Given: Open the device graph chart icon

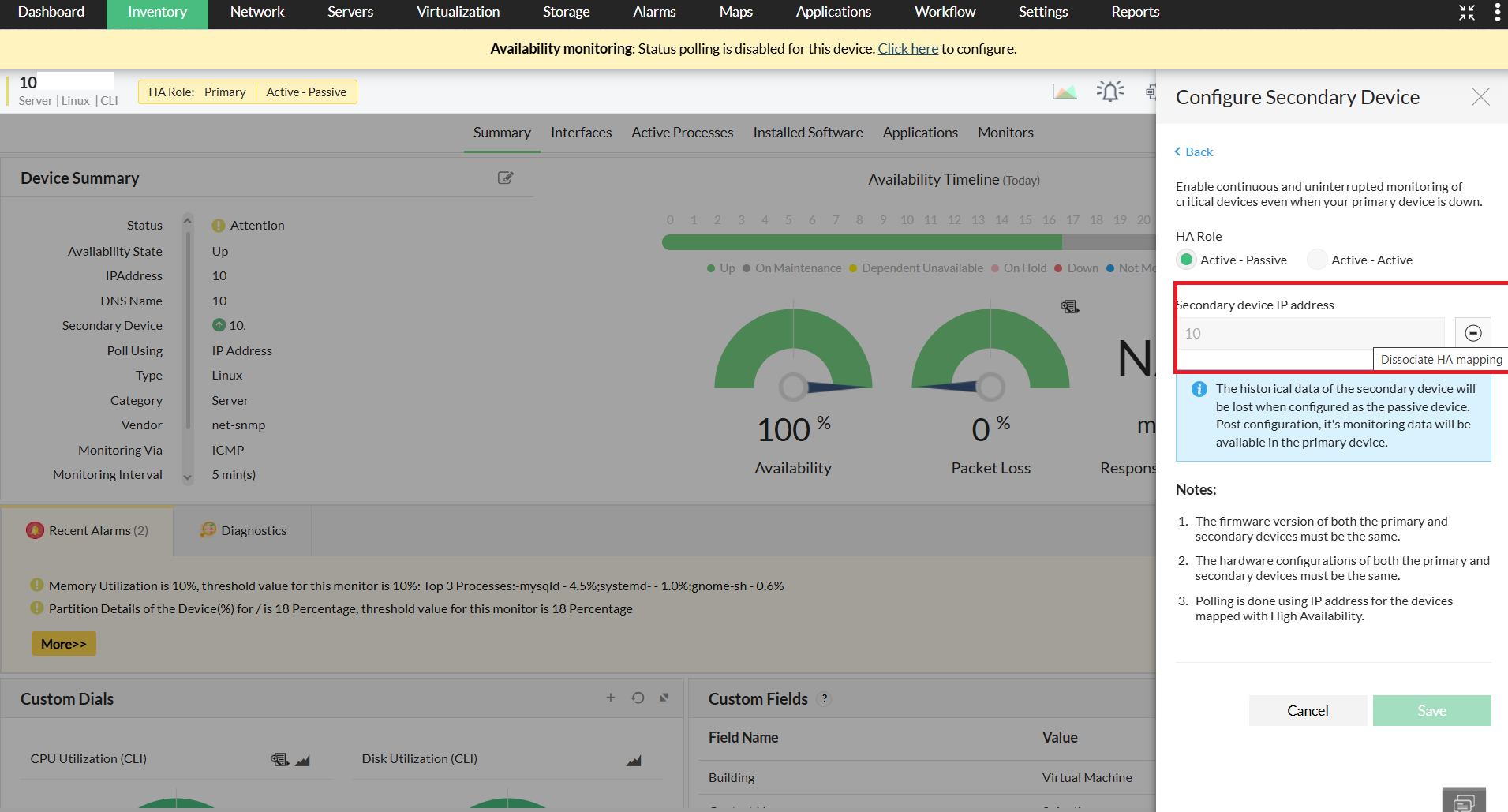Looking at the screenshot, I should coord(1064,92).
